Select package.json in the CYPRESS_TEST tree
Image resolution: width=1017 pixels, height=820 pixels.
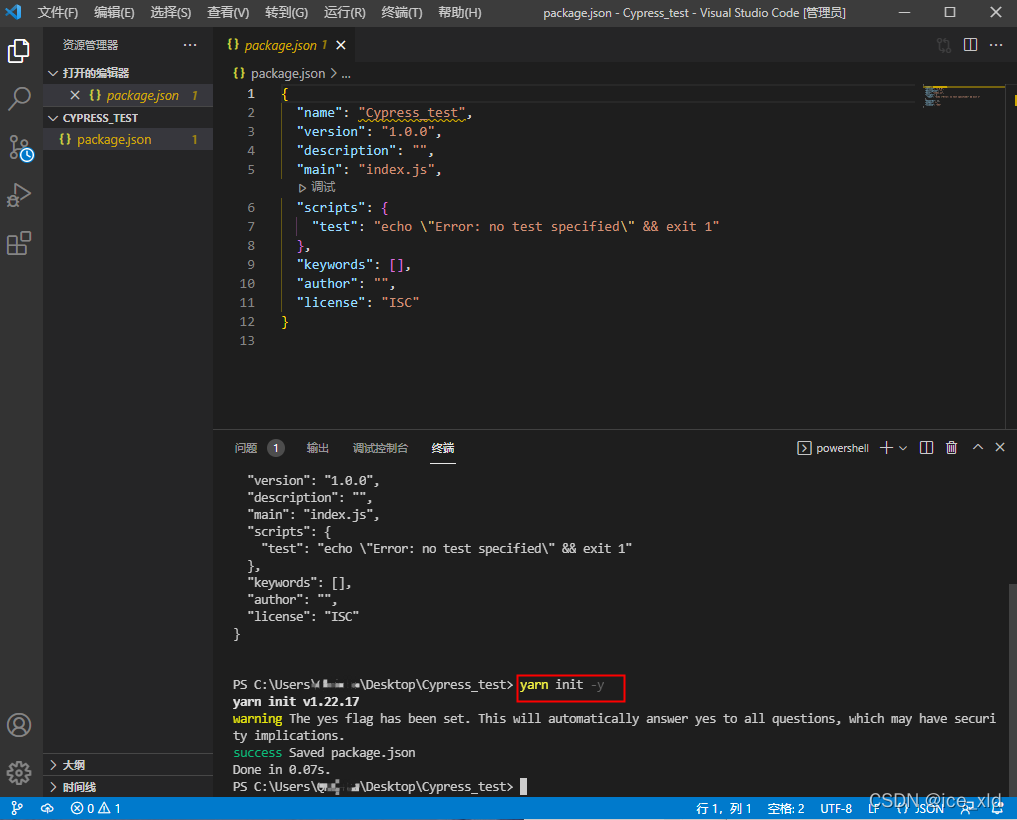tap(114, 140)
